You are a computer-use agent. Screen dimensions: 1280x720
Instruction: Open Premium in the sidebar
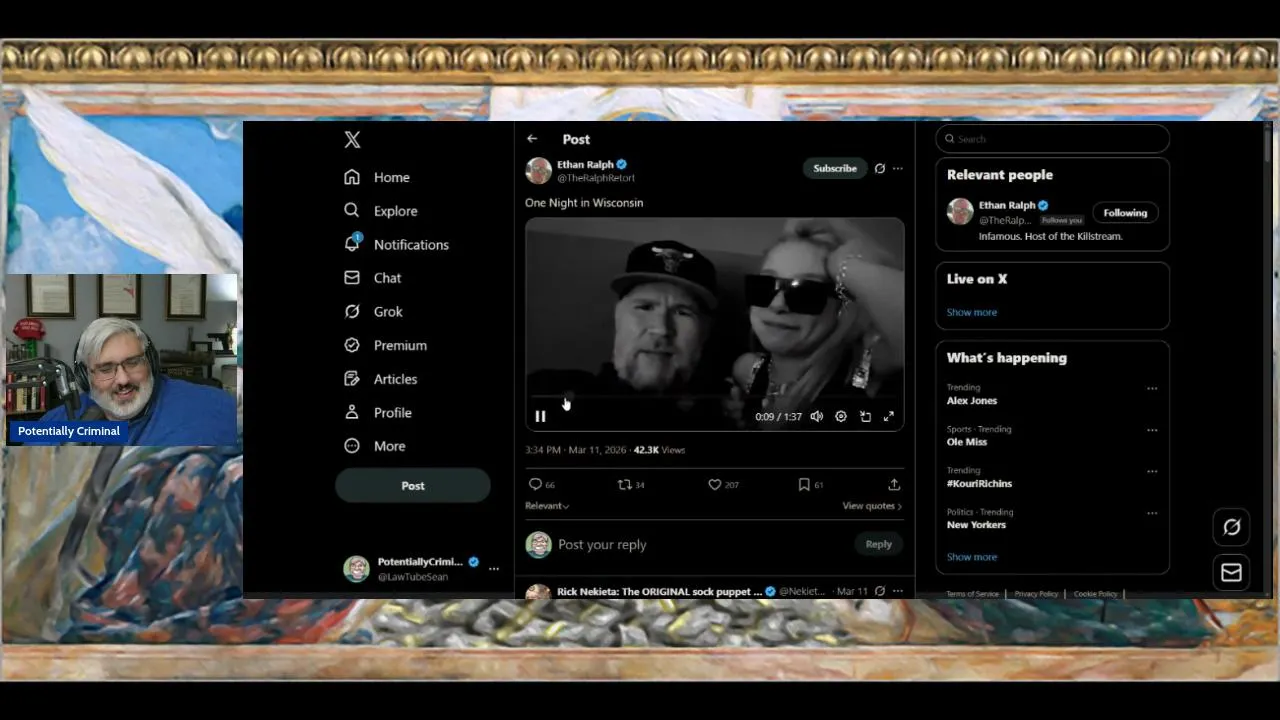coord(385,345)
